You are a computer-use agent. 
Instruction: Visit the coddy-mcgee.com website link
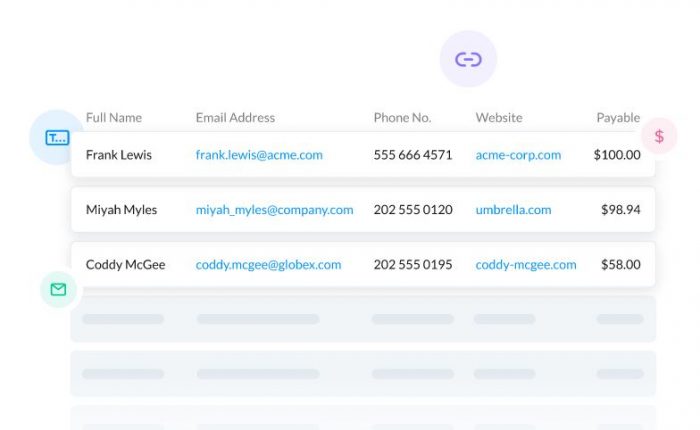click(x=525, y=265)
